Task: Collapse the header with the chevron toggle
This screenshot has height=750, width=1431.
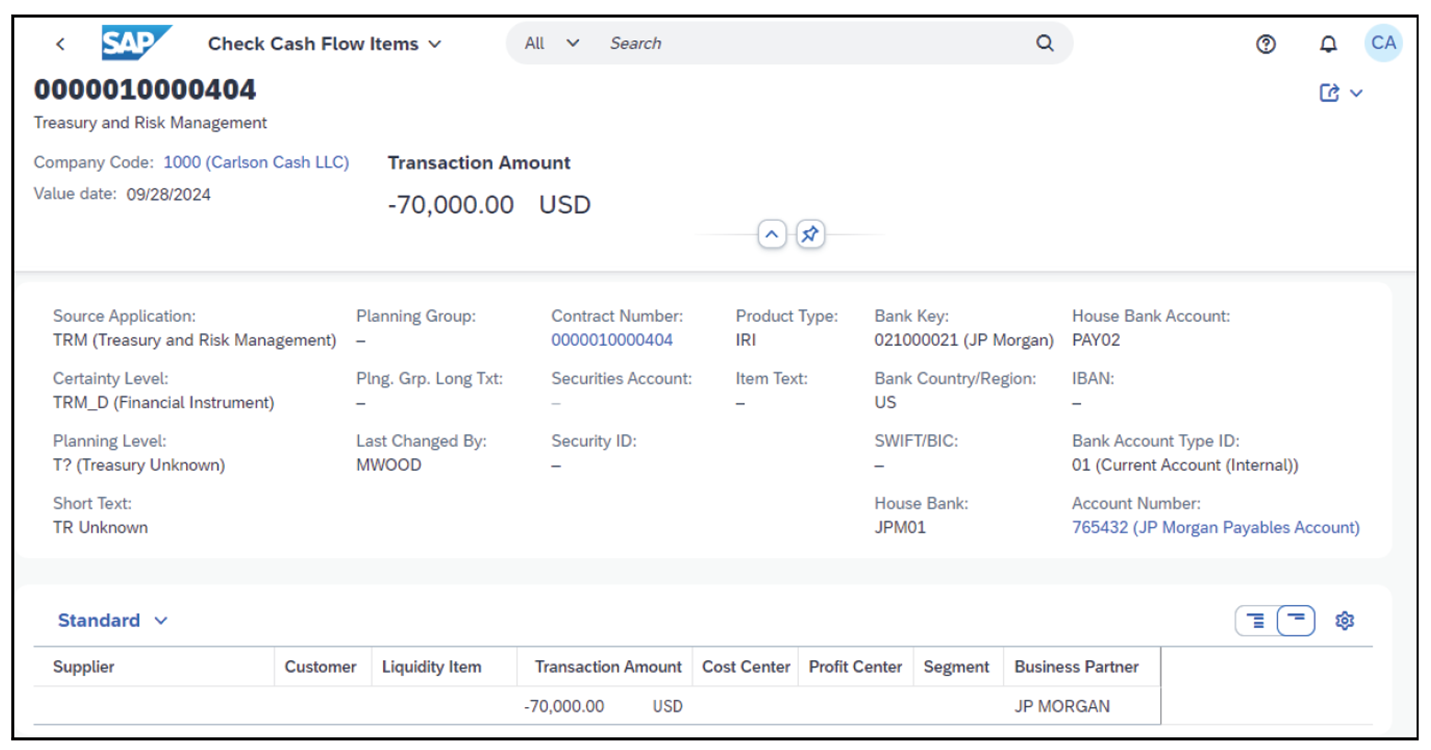Action: pyautogui.click(x=772, y=233)
